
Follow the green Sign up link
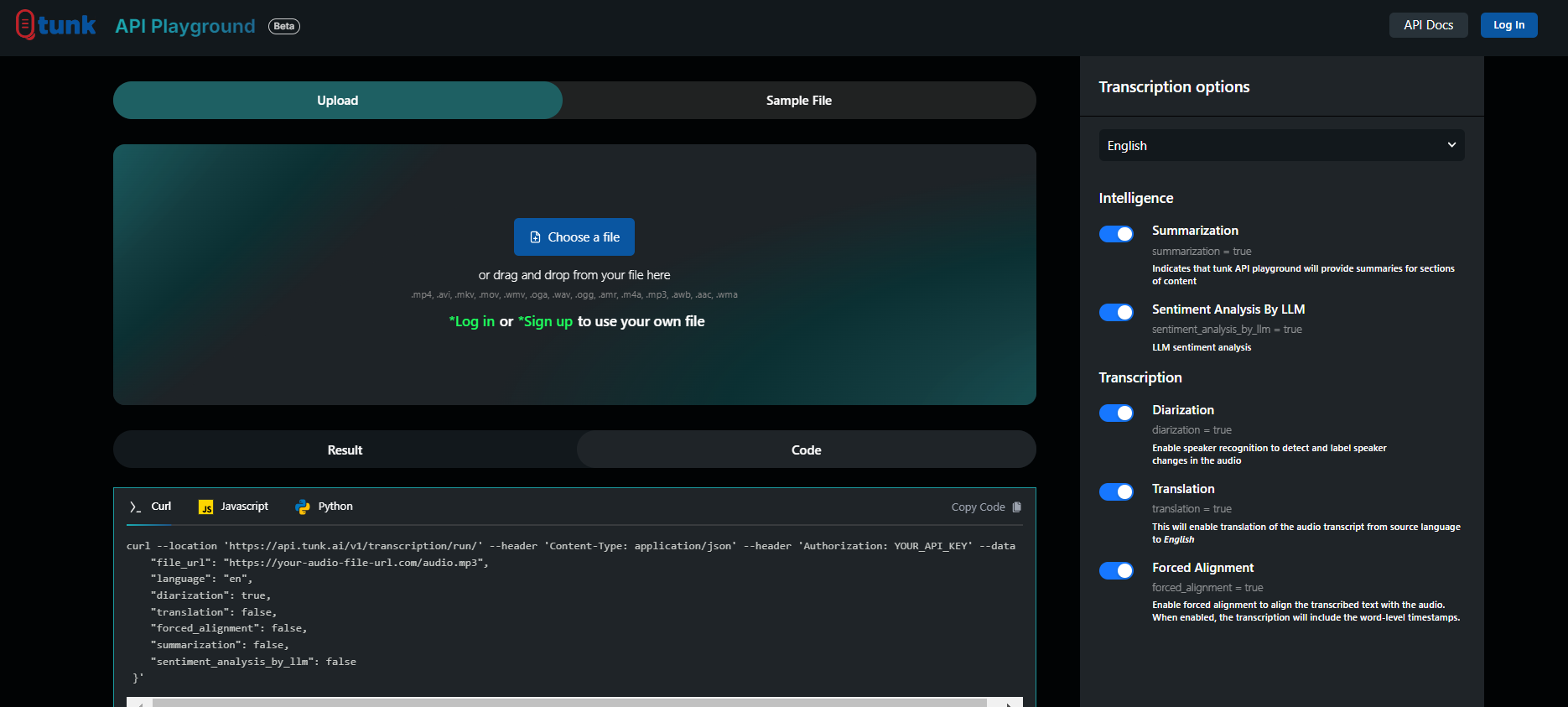tap(546, 322)
